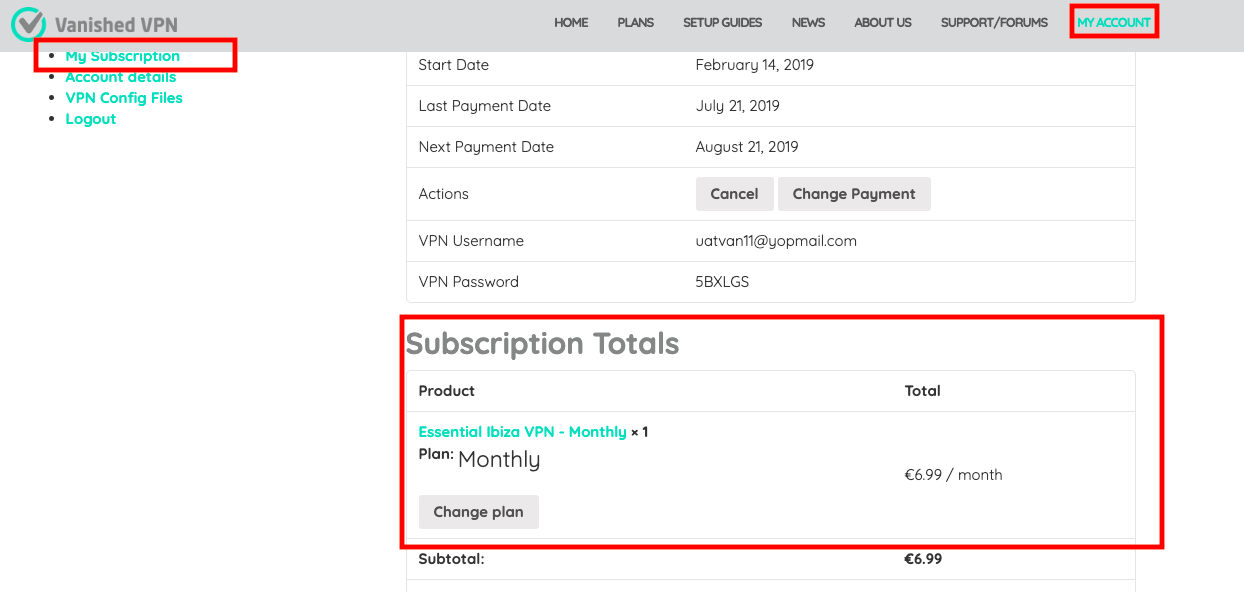Click the Subscription Totals heading

pos(542,344)
